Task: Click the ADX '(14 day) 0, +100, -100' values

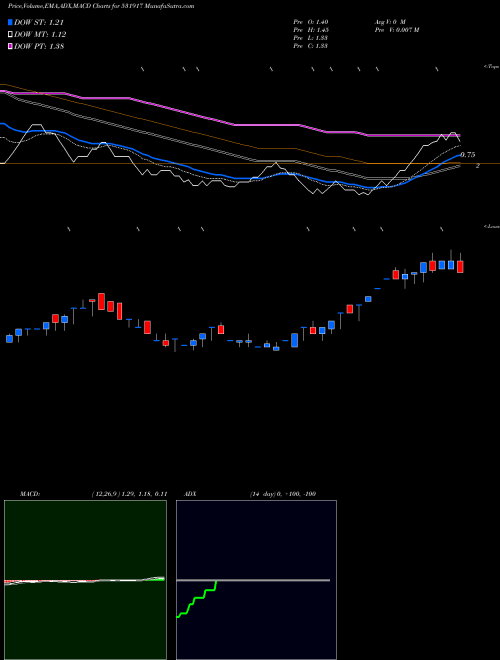Action: [283, 494]
